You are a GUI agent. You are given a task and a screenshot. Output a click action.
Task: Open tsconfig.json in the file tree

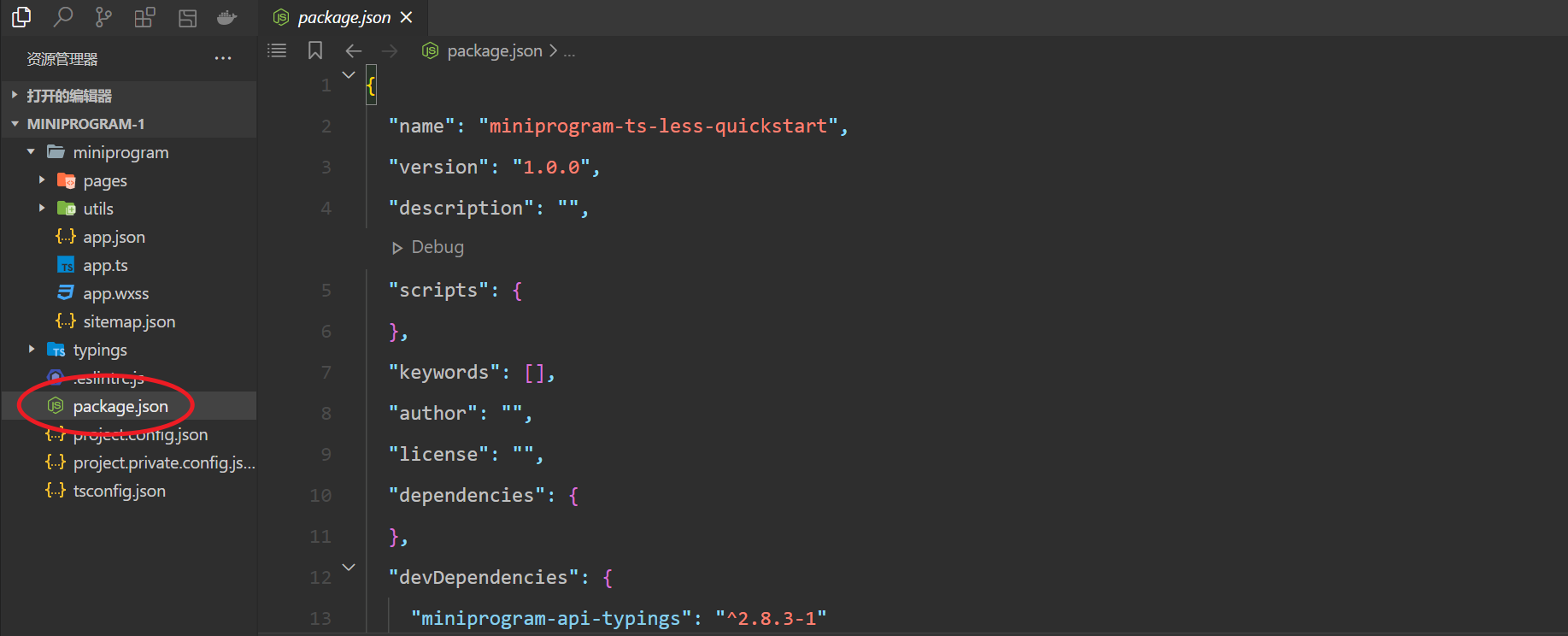(x=119, y=491)
